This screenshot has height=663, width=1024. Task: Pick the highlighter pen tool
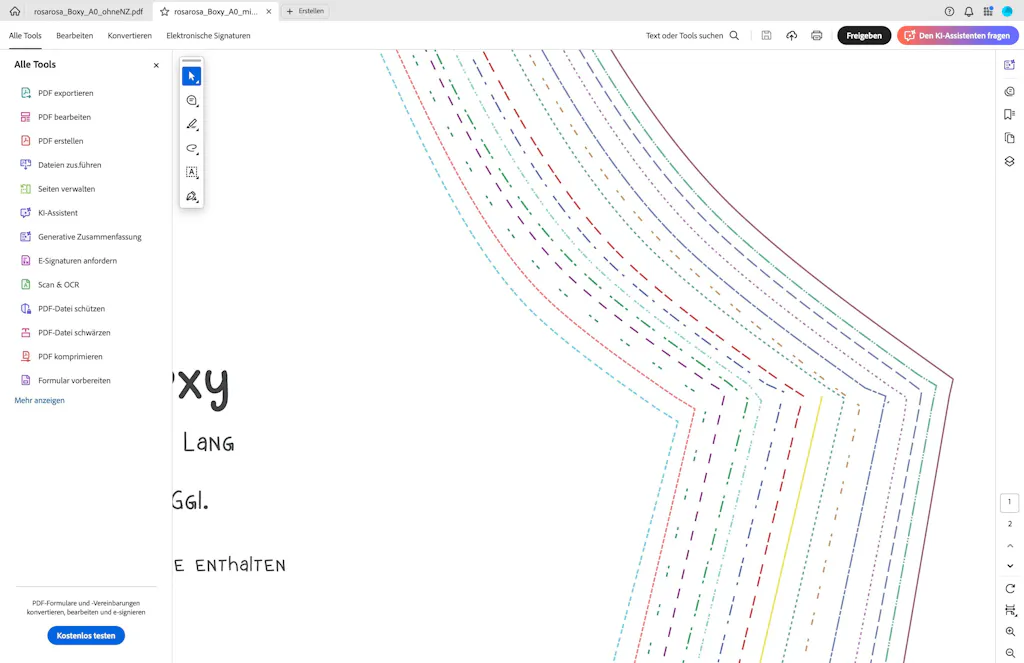tap(191, 125)
